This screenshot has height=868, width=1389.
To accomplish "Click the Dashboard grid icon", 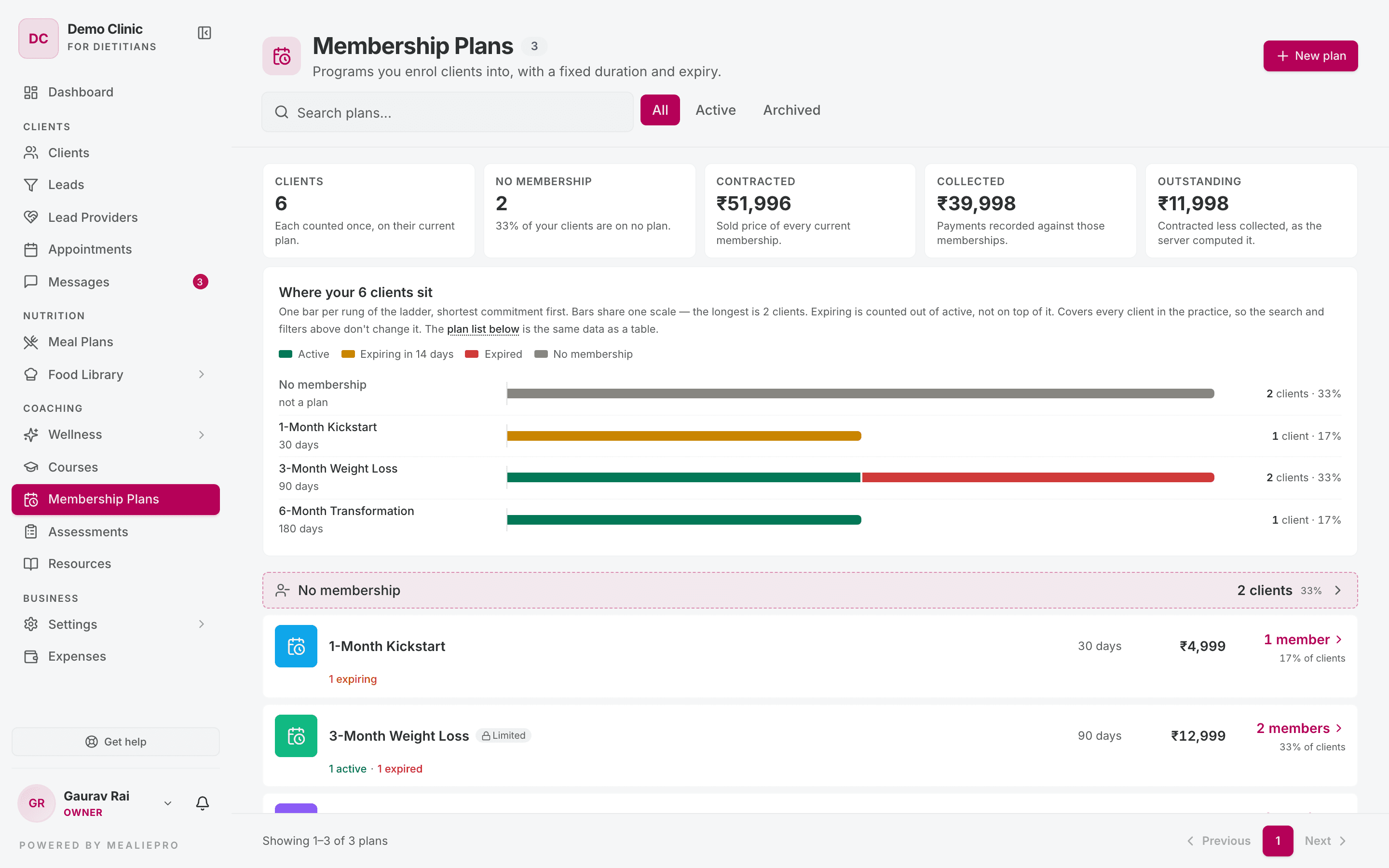I will coord(31,93).
